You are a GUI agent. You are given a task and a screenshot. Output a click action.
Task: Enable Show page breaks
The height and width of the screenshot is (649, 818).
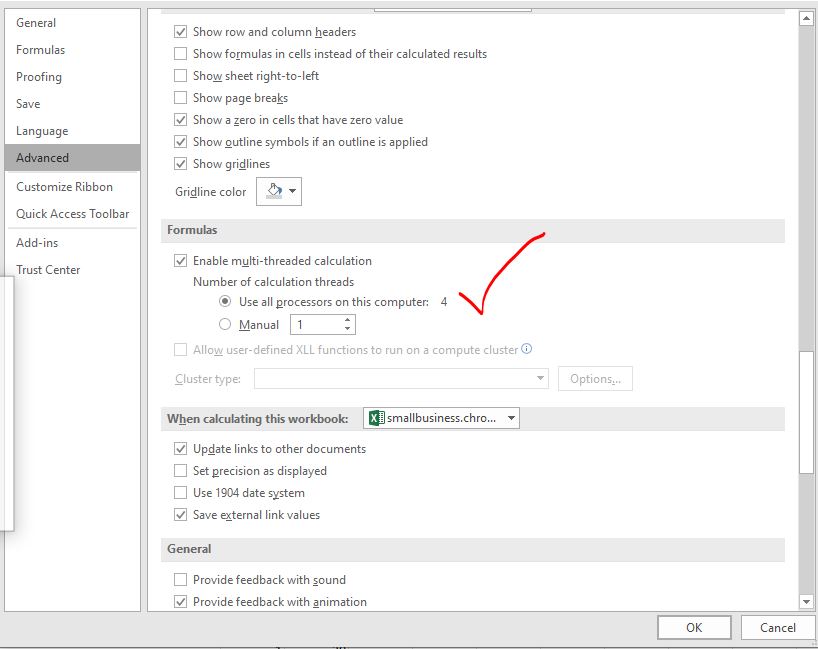click(x=181, y=98)
